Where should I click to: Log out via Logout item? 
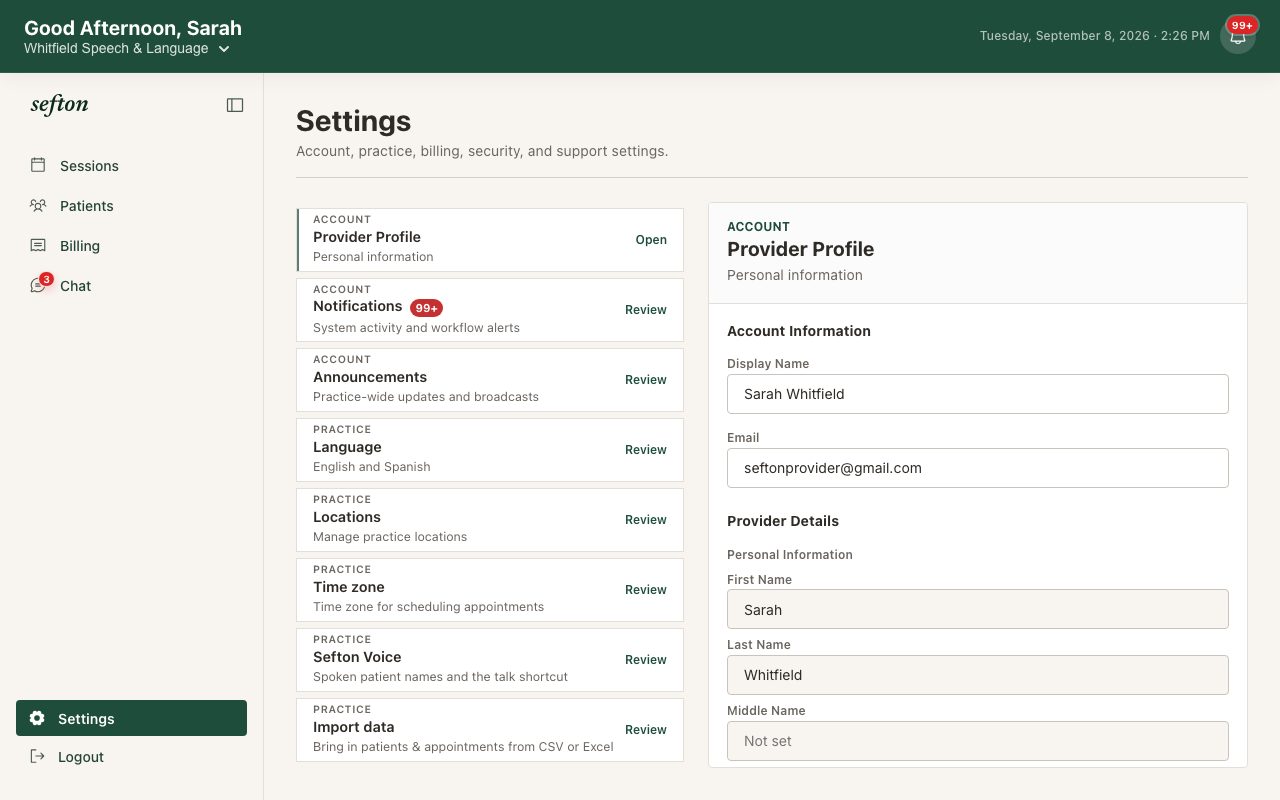point(131,757)
